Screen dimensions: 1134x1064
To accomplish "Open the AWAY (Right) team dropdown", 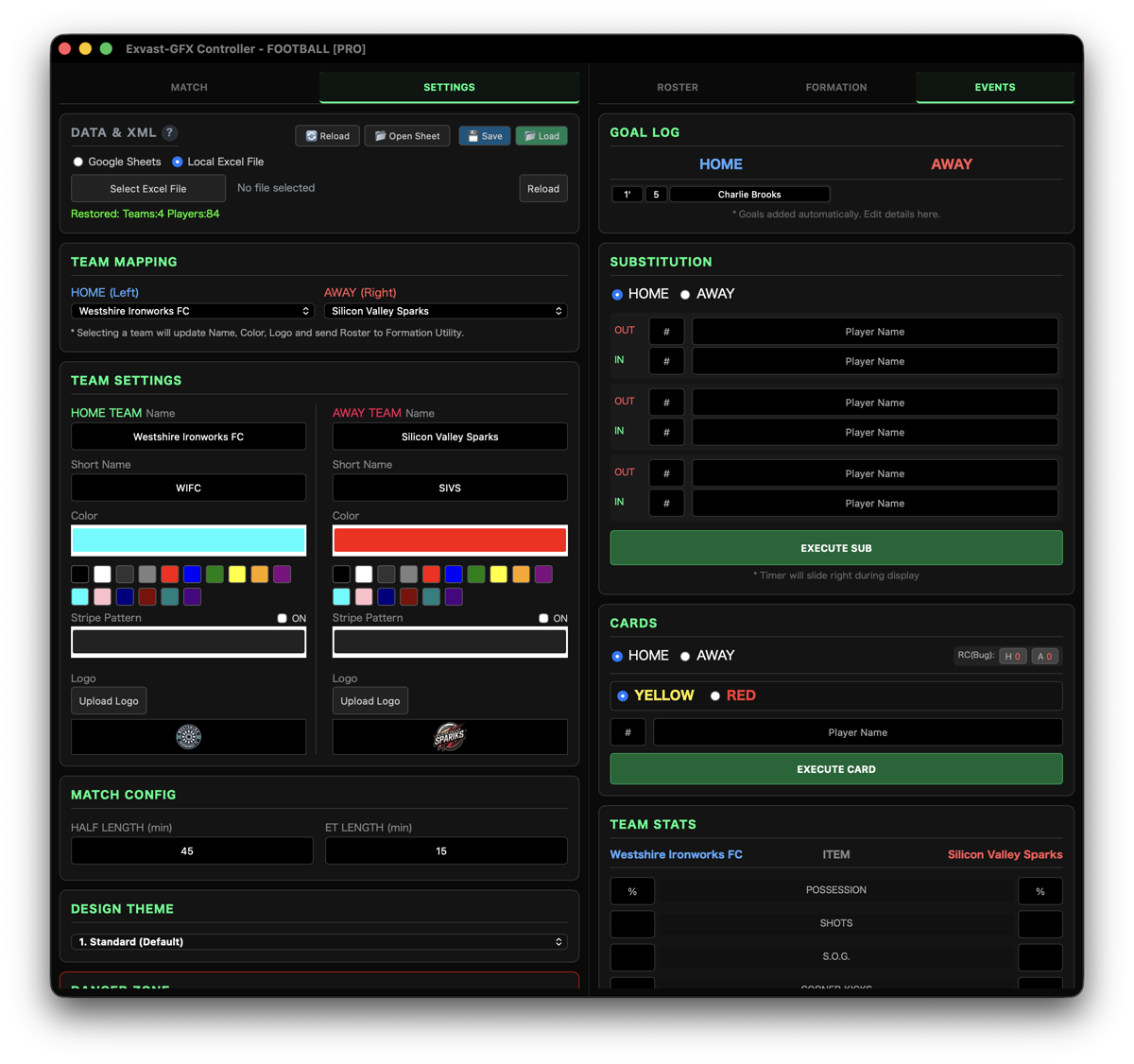I will pyautogui.click(x=445, y=311).
